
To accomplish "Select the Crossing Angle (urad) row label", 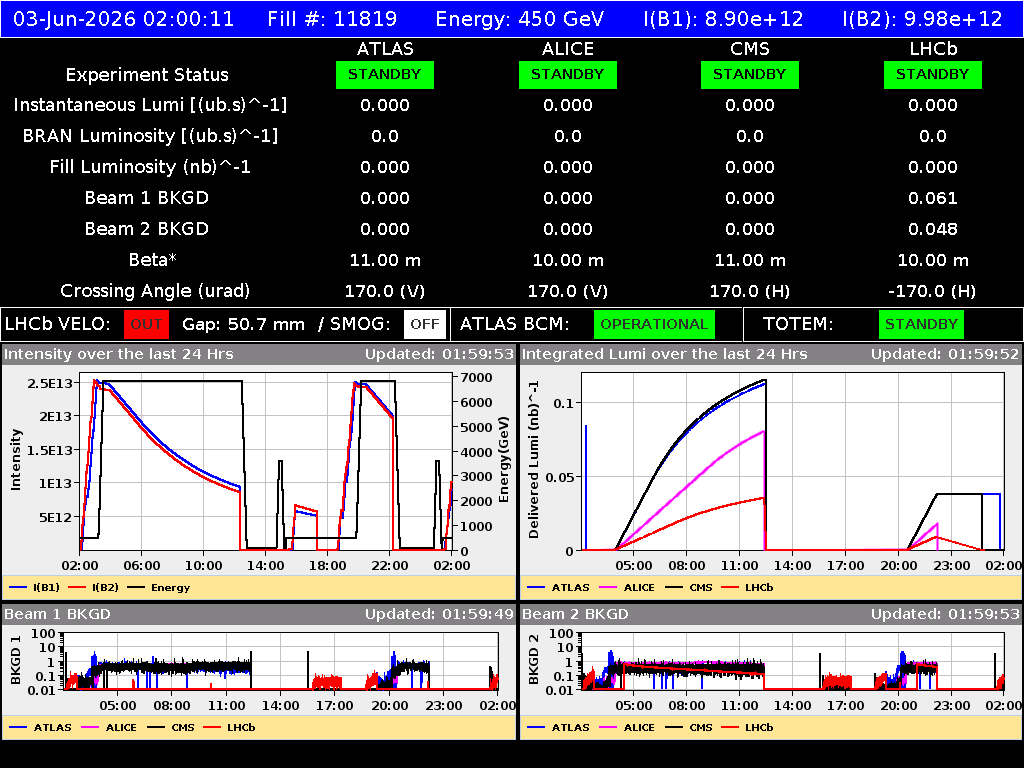I will (155, 291).
